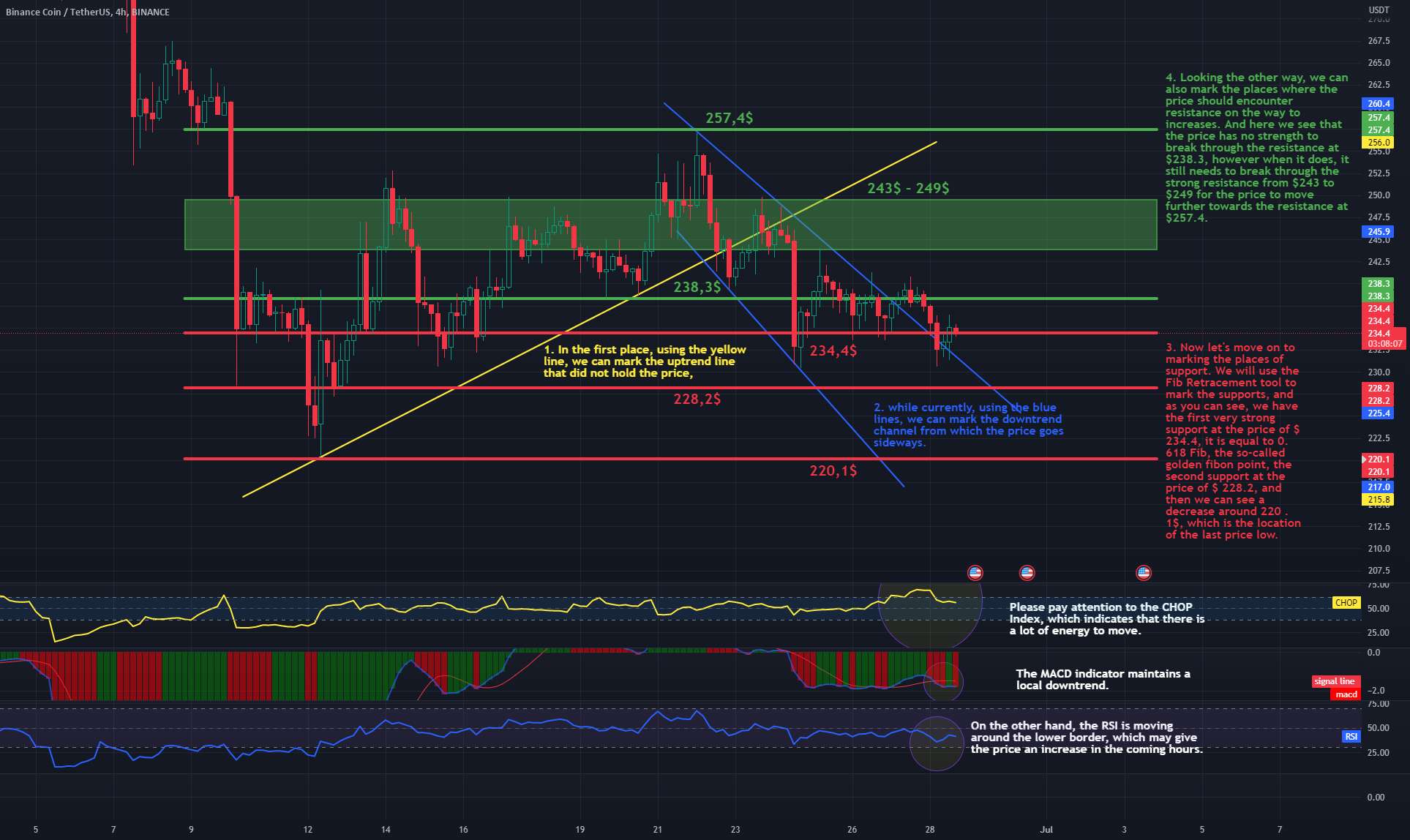This screenshot has width=1410, height=840.
Task: Select the RSI lower border note
Action: (1087, 738)
